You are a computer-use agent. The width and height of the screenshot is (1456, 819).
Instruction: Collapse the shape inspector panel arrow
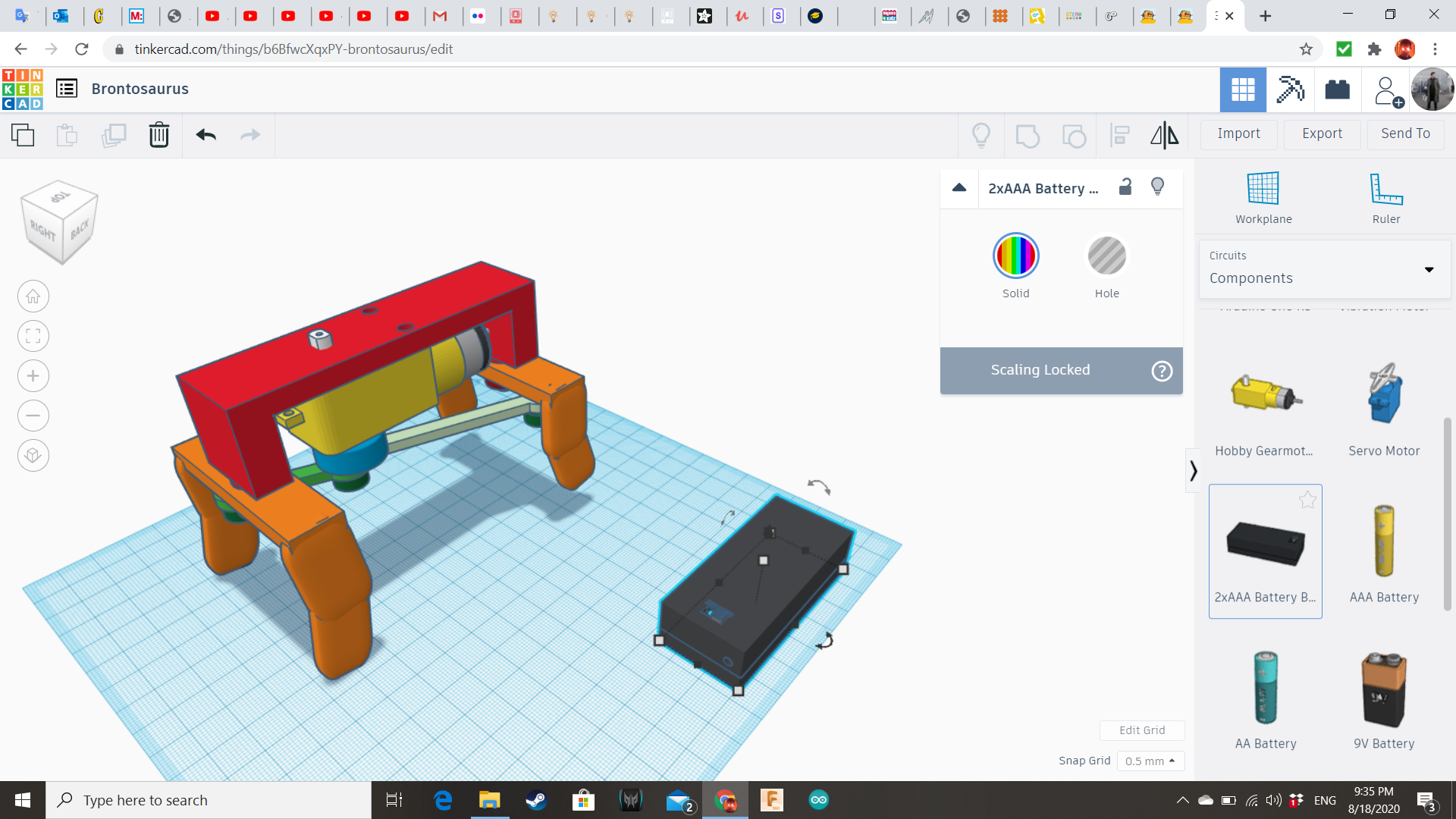coord(959,187)
